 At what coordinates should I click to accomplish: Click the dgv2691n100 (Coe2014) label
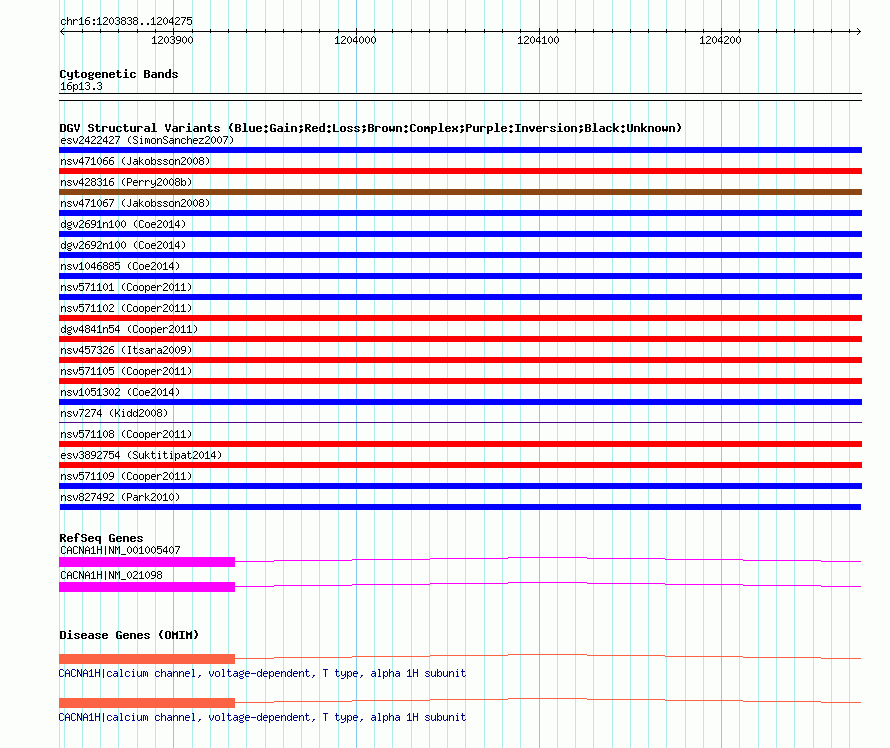[x=123, y=224]
